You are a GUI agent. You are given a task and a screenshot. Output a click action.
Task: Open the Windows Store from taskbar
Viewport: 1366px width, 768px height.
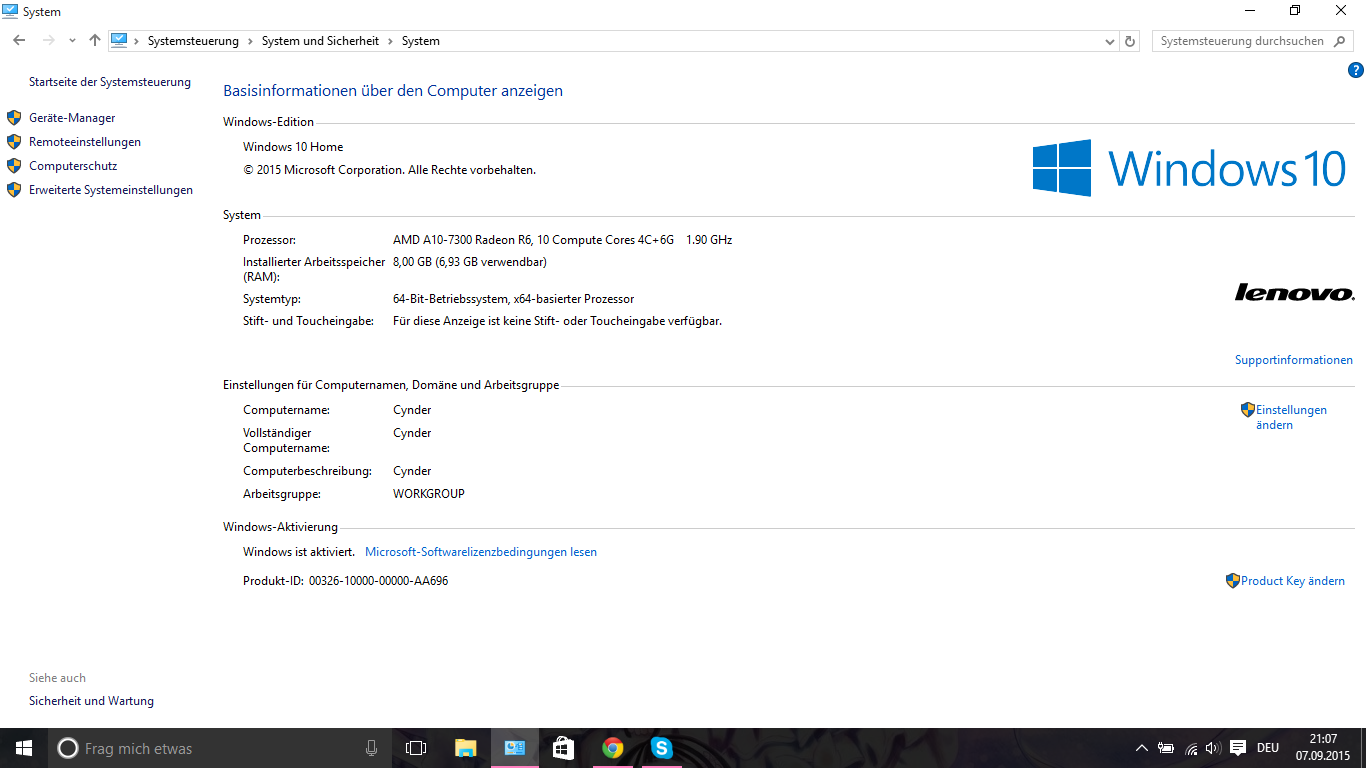tap(564, 748)
